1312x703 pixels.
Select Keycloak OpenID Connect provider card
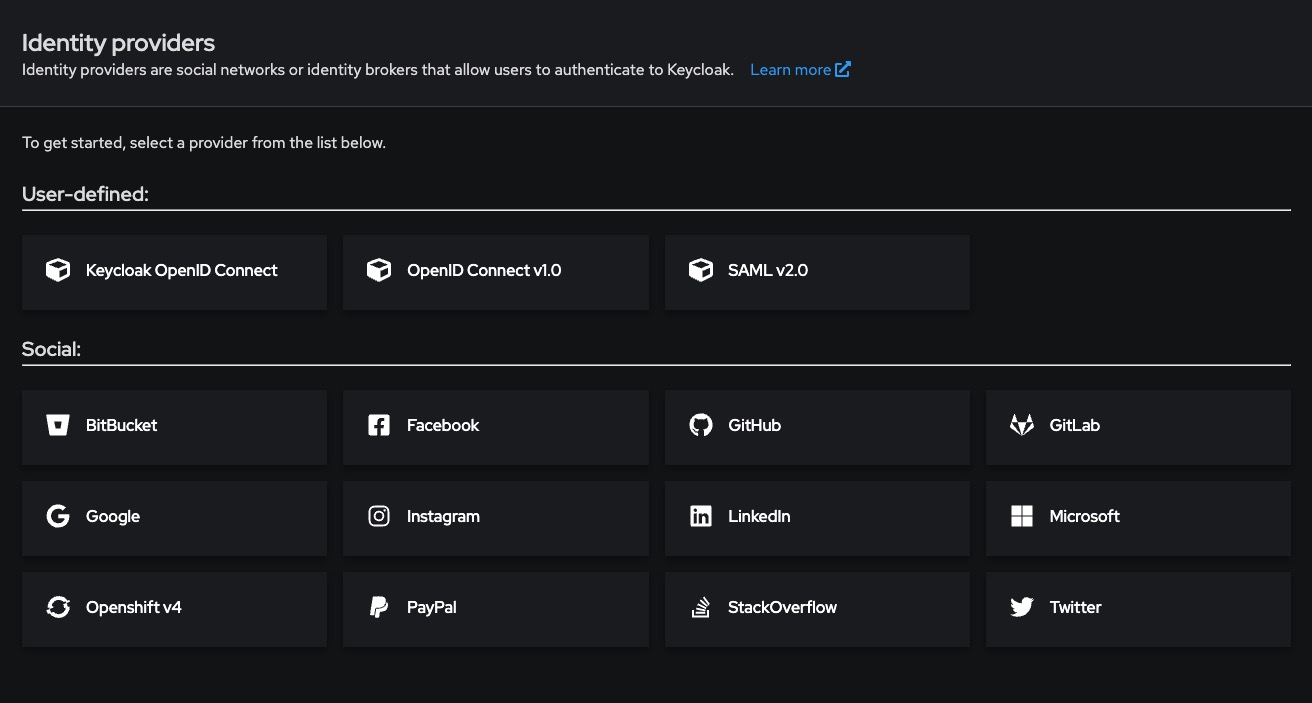pyautogui.click(x=174, y=271)
